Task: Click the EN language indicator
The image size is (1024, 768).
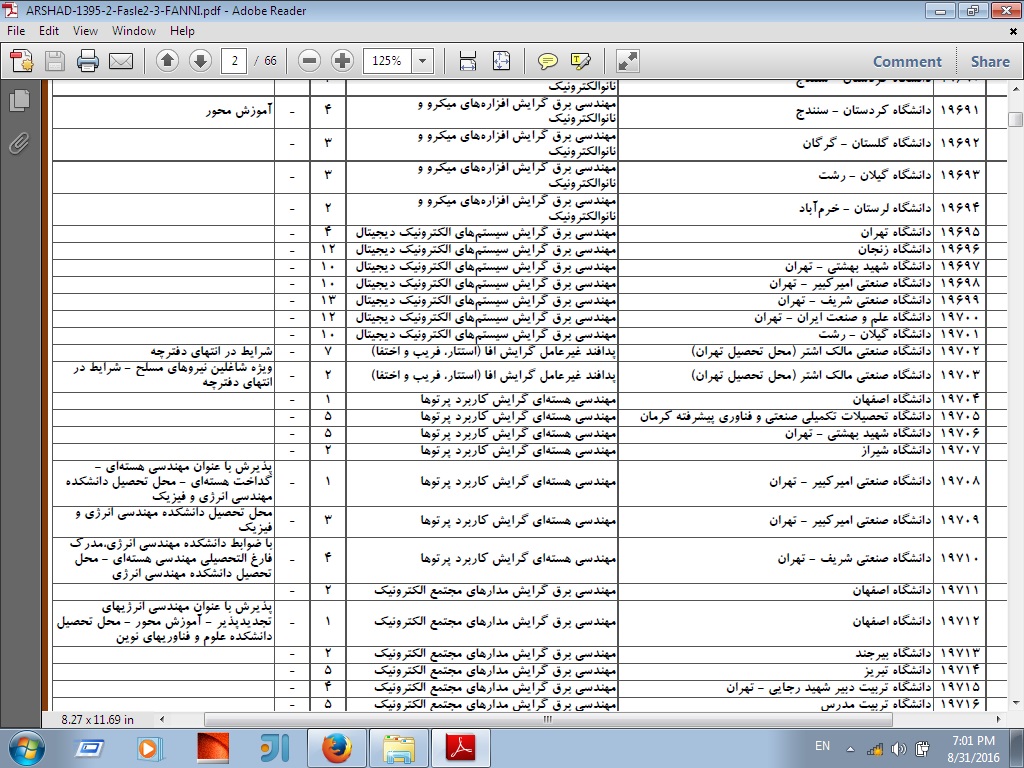Action: coord(822,746)
